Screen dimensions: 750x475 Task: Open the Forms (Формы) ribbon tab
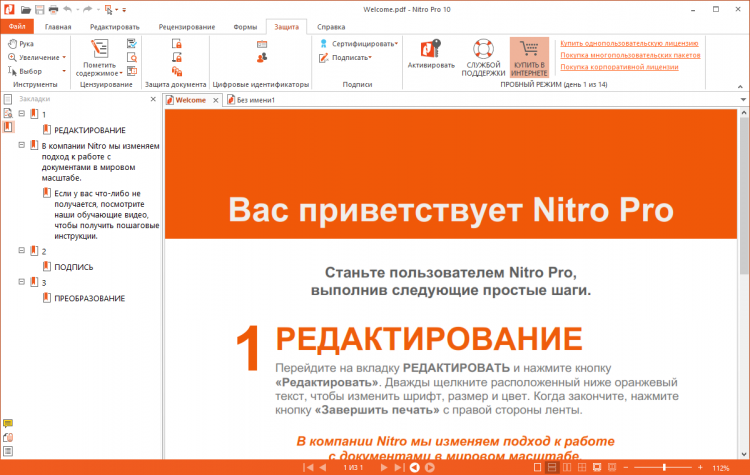tap(245, 27)
